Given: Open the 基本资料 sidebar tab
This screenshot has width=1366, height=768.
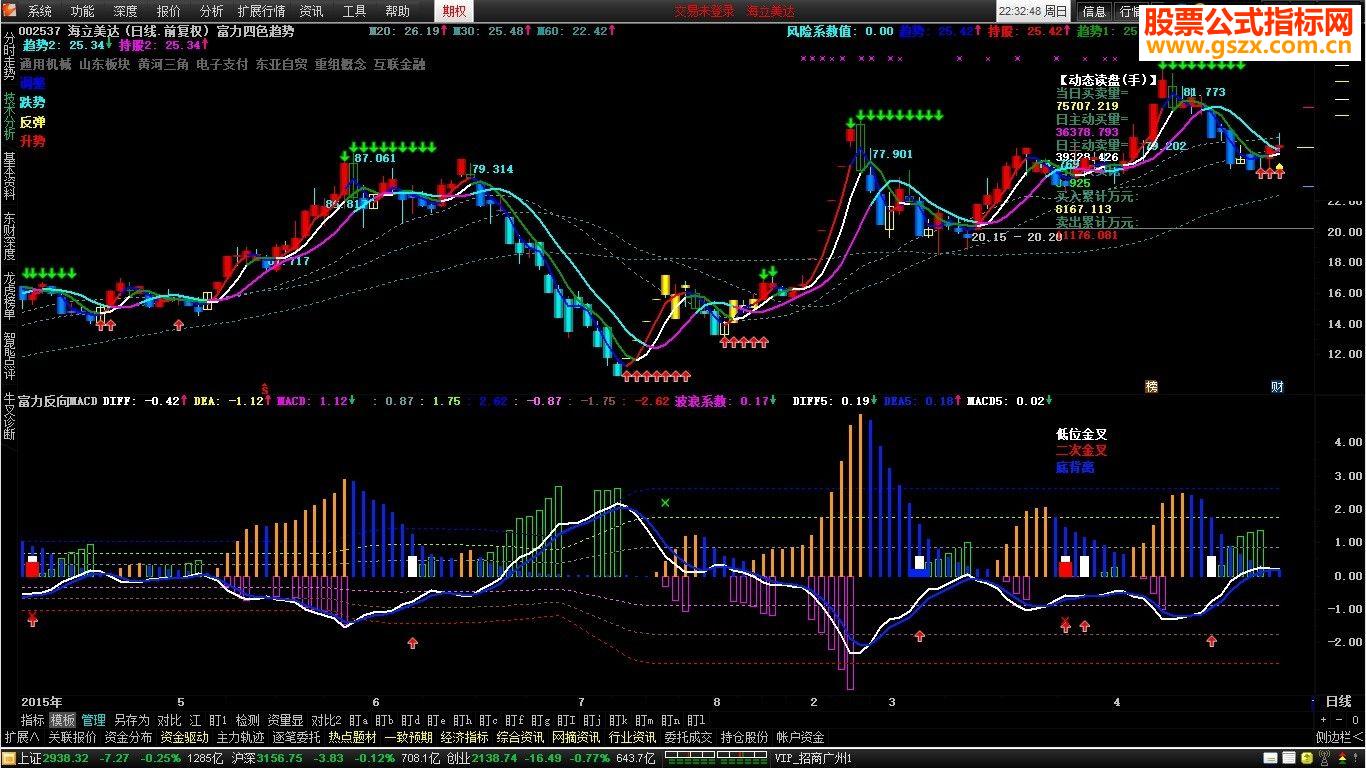Looking at the screenshot, I should (9, 176).
